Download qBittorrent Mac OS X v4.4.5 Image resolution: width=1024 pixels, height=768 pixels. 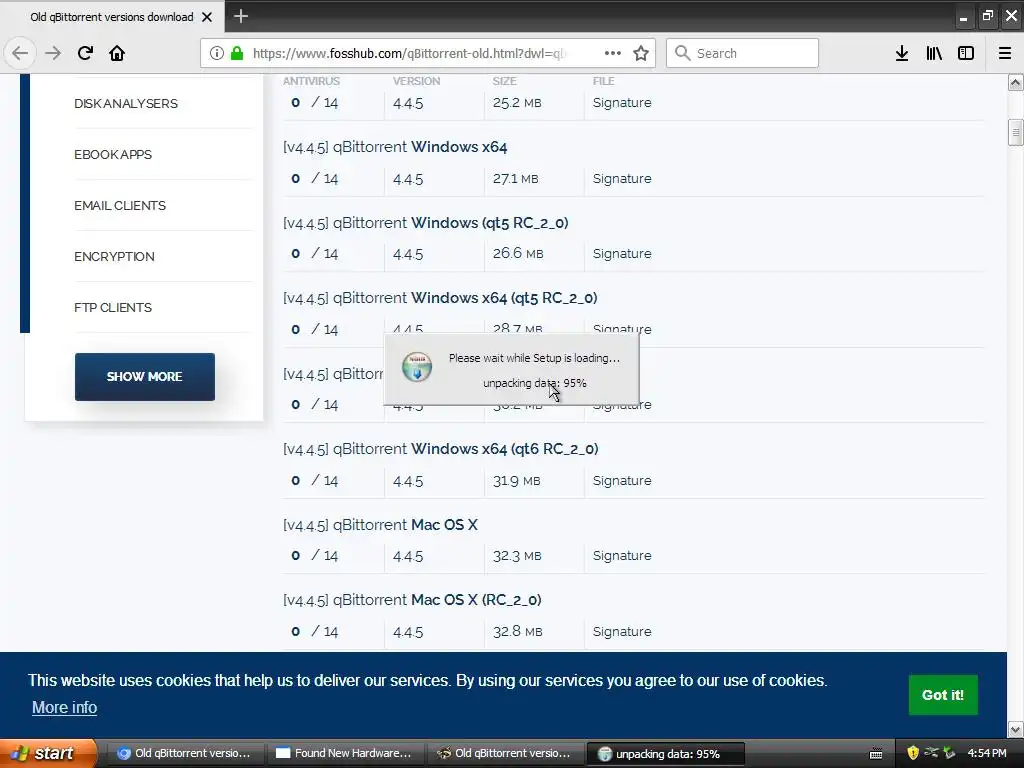click(x=380, y=524)
